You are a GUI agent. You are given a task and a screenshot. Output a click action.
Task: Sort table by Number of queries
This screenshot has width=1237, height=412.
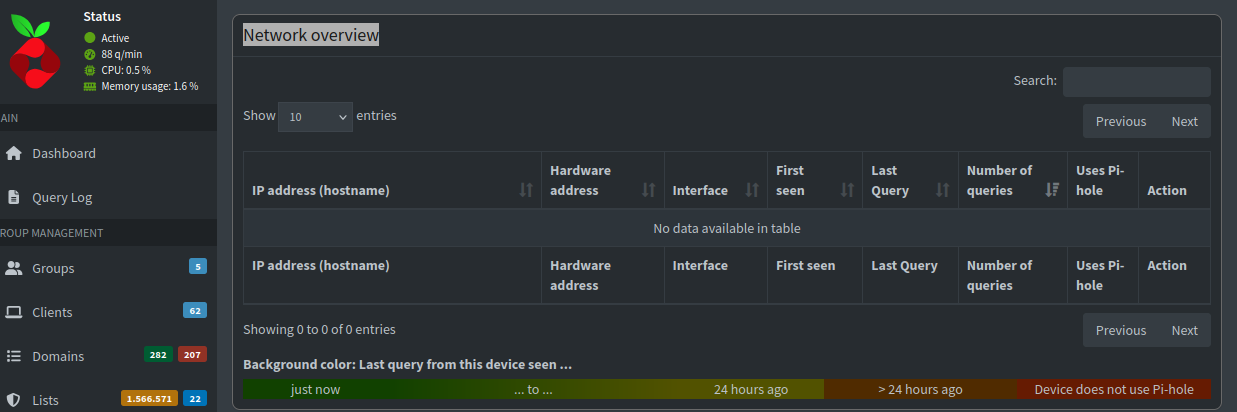[x=1011, y=180]
